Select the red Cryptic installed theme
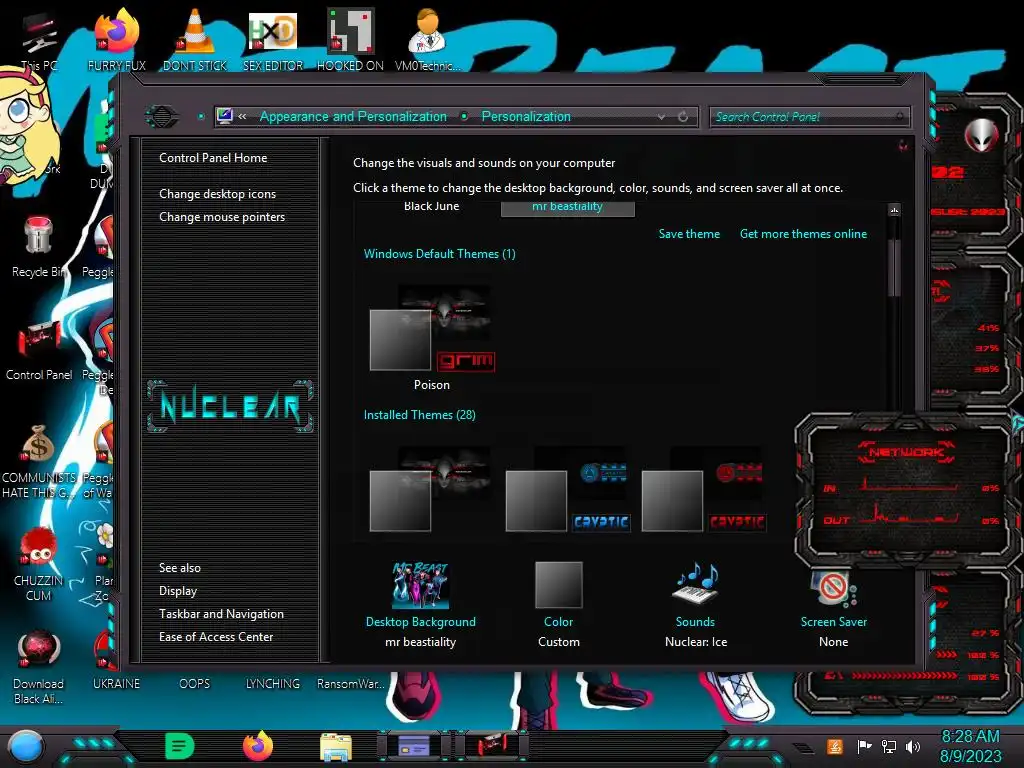Screen dimensions: 1024x768 tap(704, 489)
